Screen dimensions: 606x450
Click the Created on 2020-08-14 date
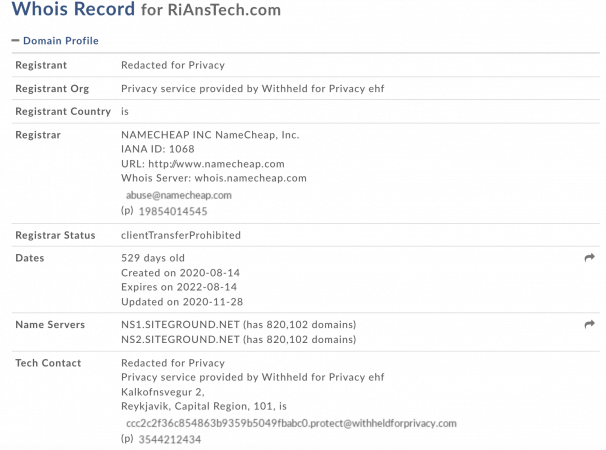tap(180, 273)
